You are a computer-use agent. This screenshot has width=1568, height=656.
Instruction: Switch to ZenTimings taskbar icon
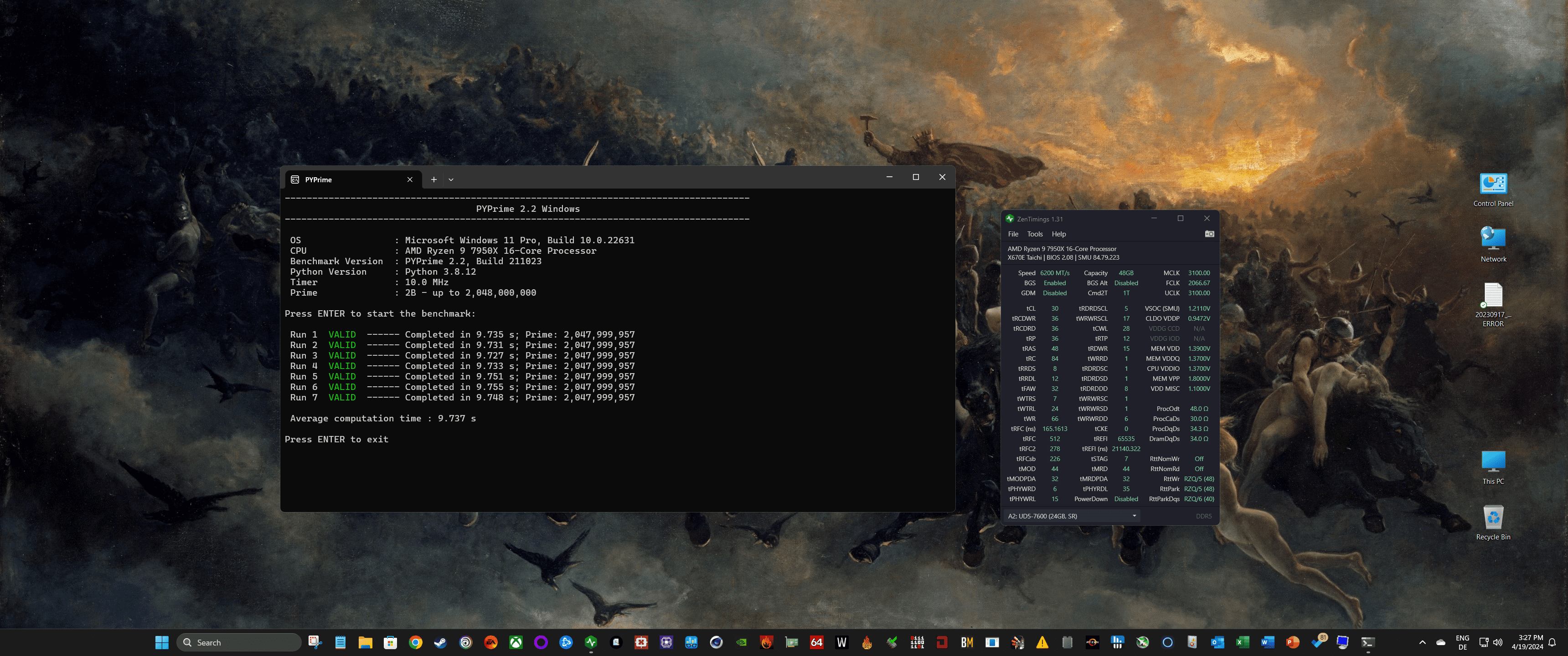coord(590,642)
